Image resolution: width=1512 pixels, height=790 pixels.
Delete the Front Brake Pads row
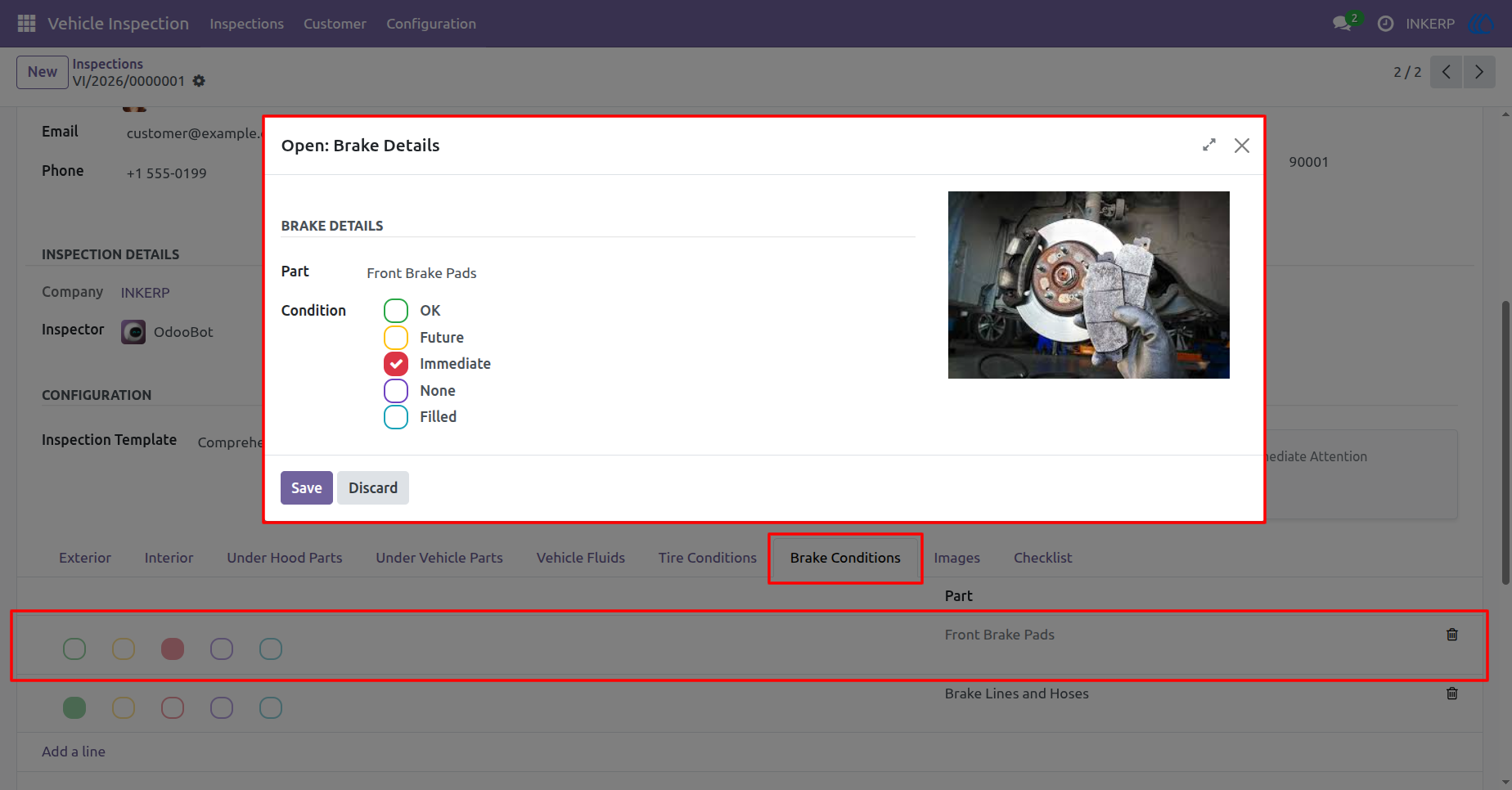click(x=1452, y=635)
